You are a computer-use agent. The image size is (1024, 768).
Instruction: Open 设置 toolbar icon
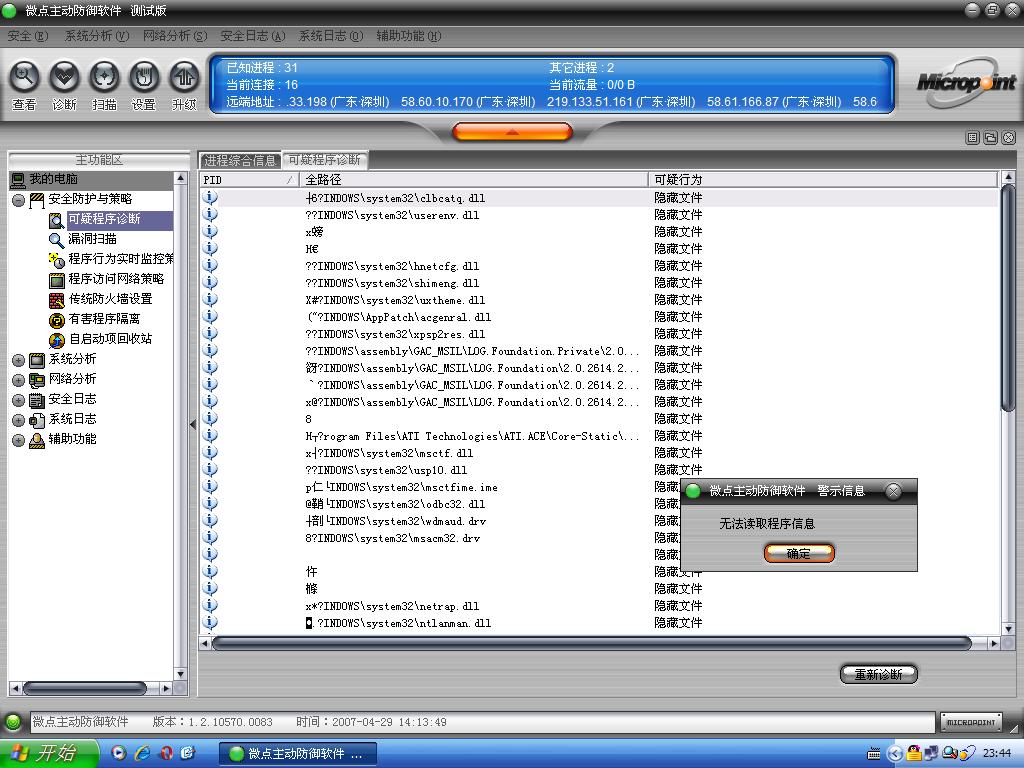tap(144, 78)
